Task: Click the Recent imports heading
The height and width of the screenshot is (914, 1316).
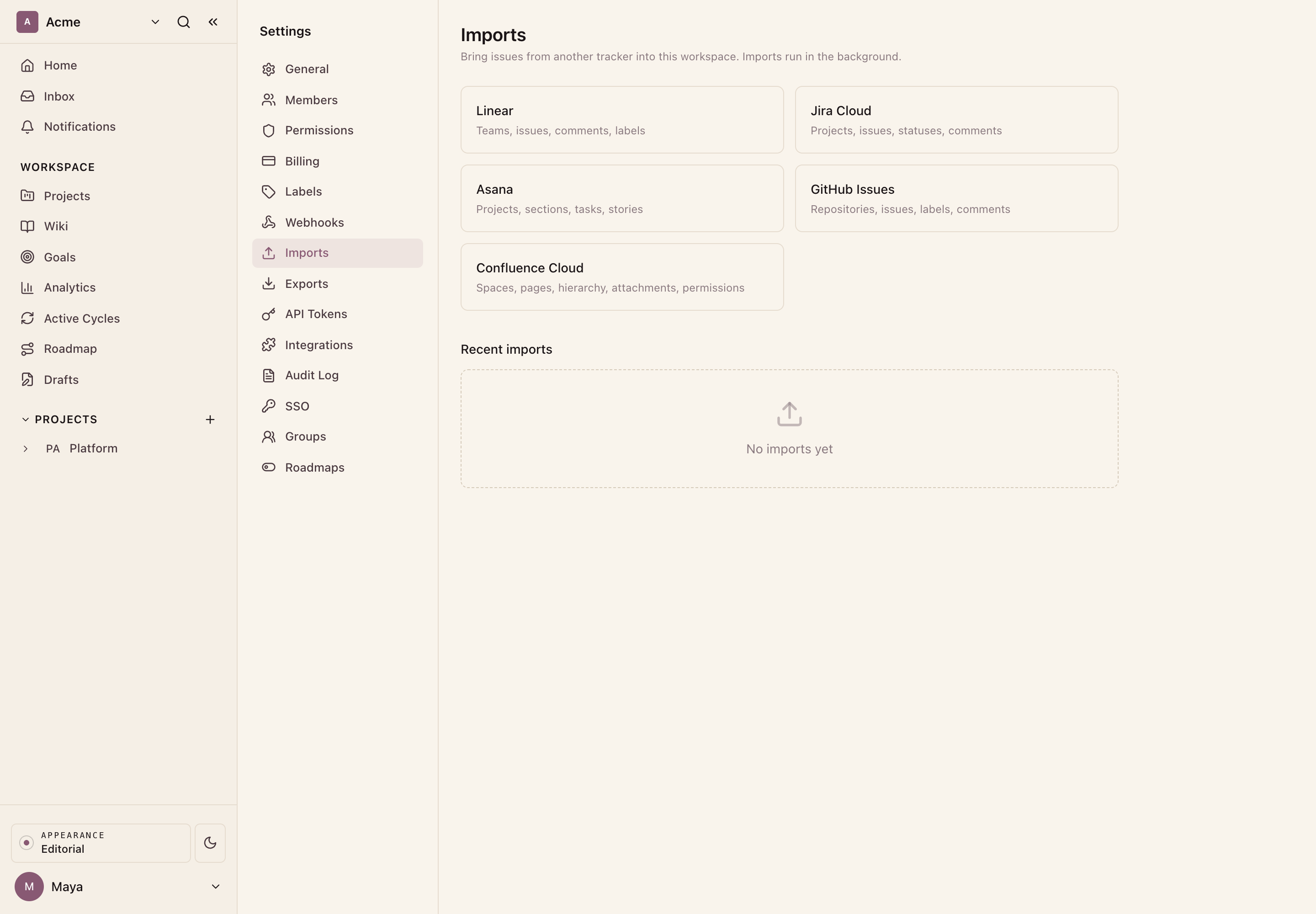Action: 506,349
